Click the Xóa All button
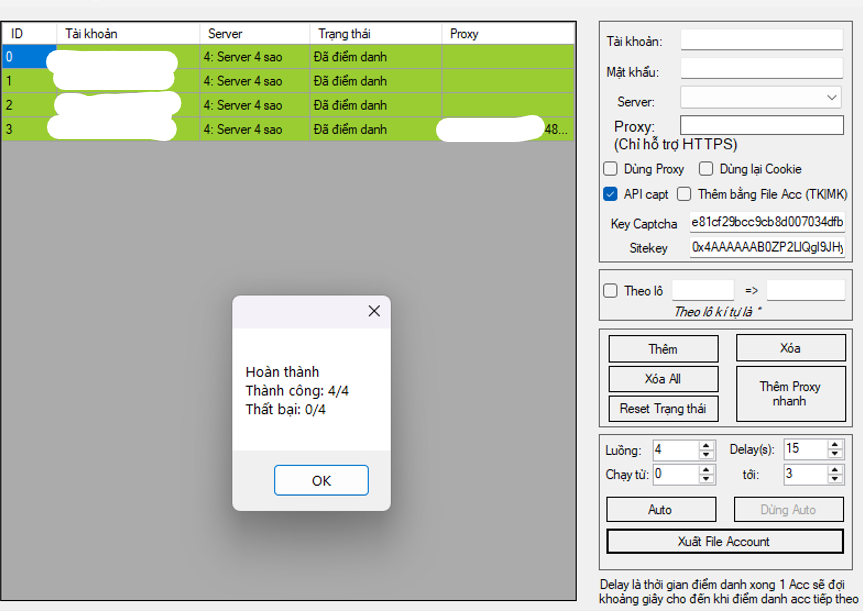 click(x=662, y=379)
